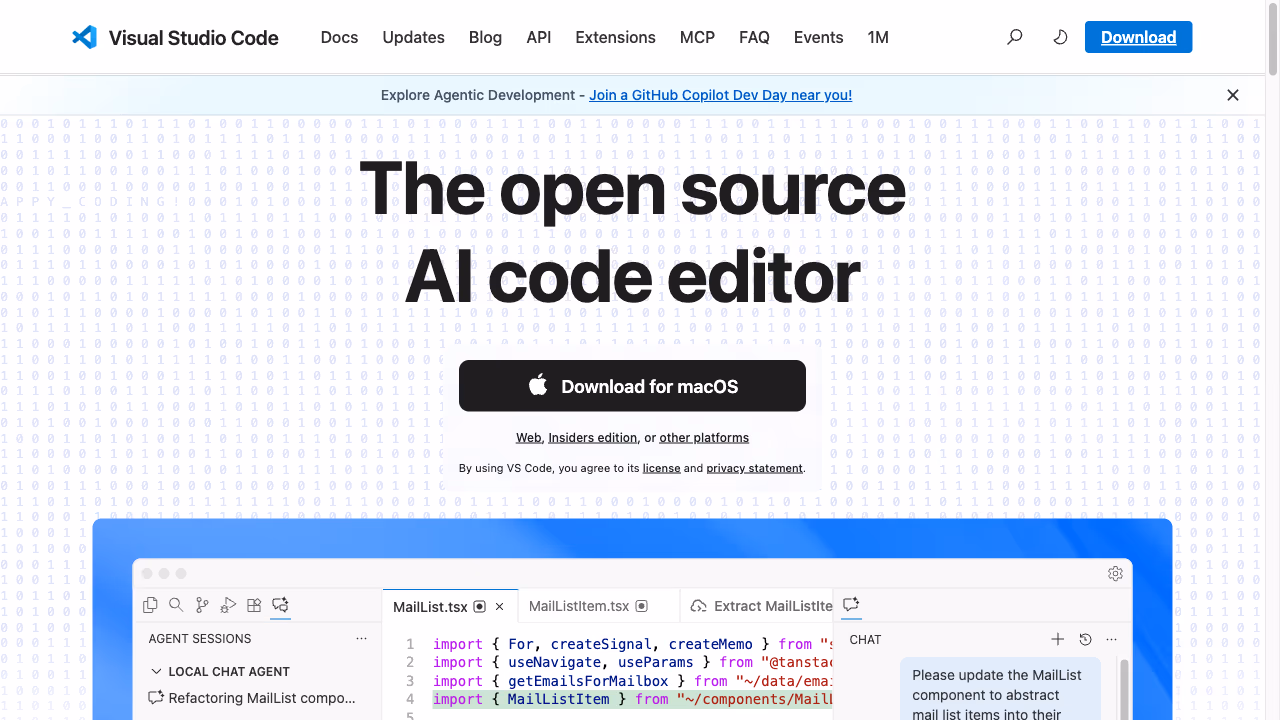Click the blue Download button in header
Viewport: 1280px width, 720px height.
[1138, 37]
